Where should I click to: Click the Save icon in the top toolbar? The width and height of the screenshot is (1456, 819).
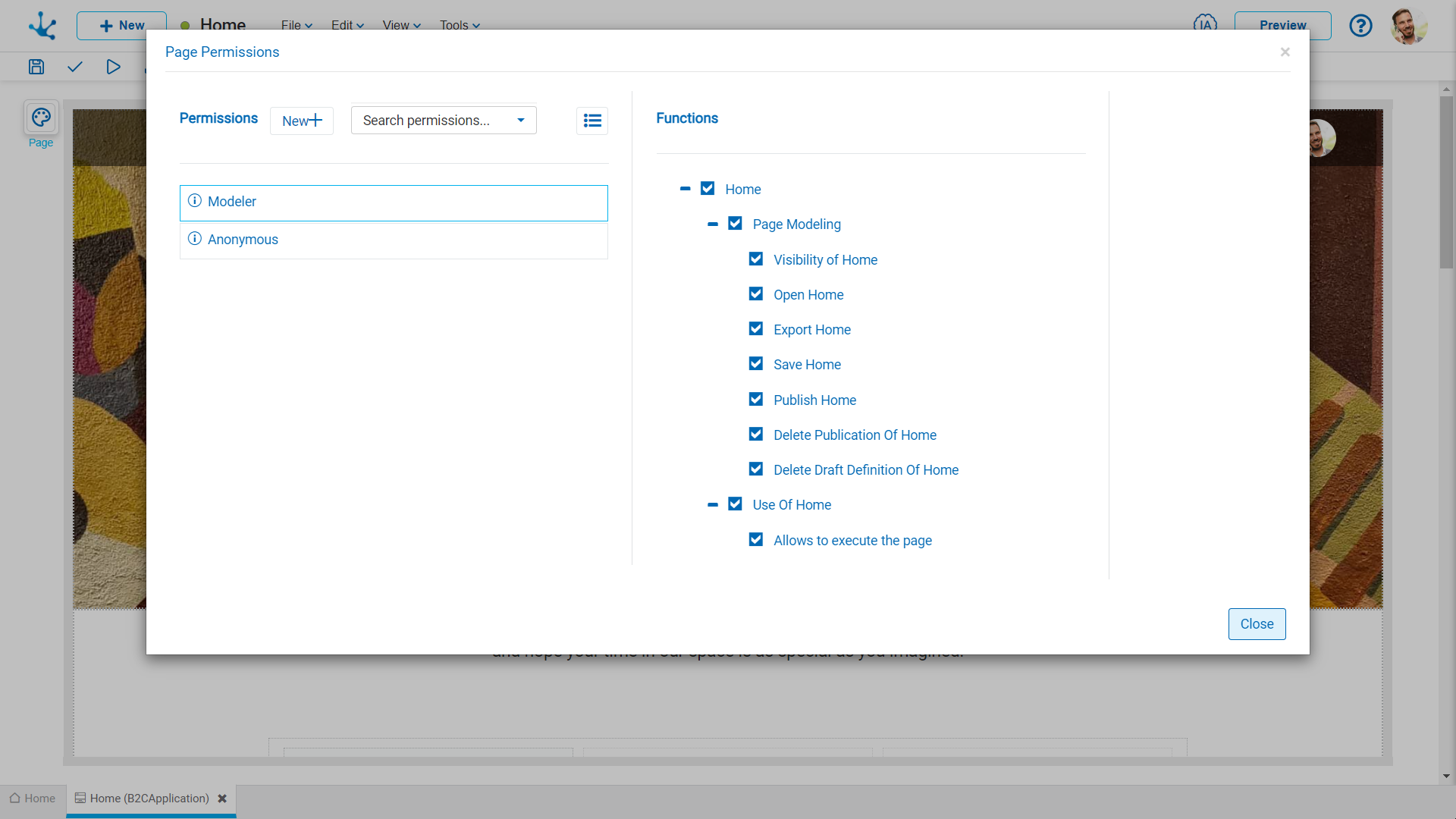click(36, 67)
